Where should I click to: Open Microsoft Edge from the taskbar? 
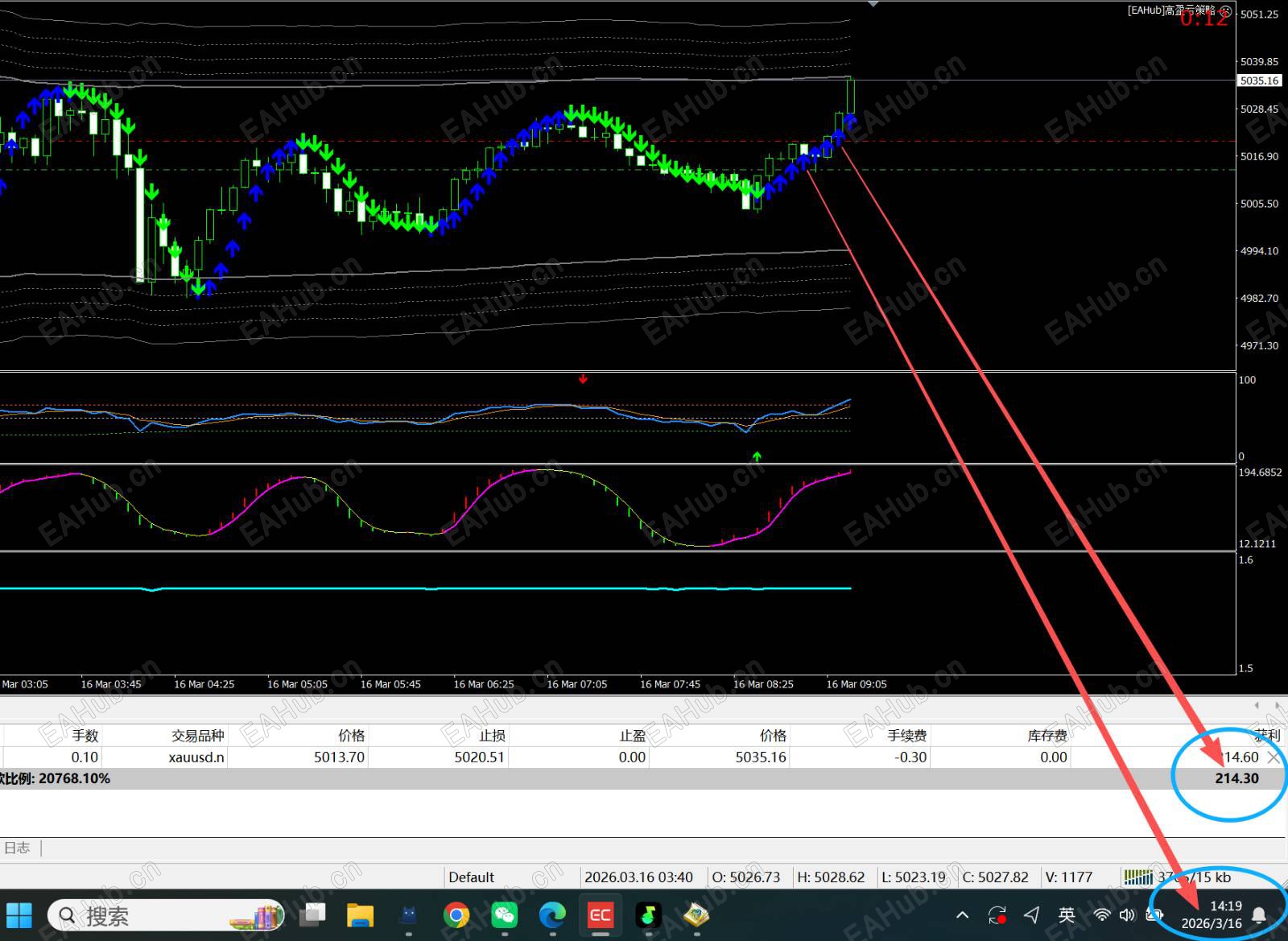coord(552,915)
